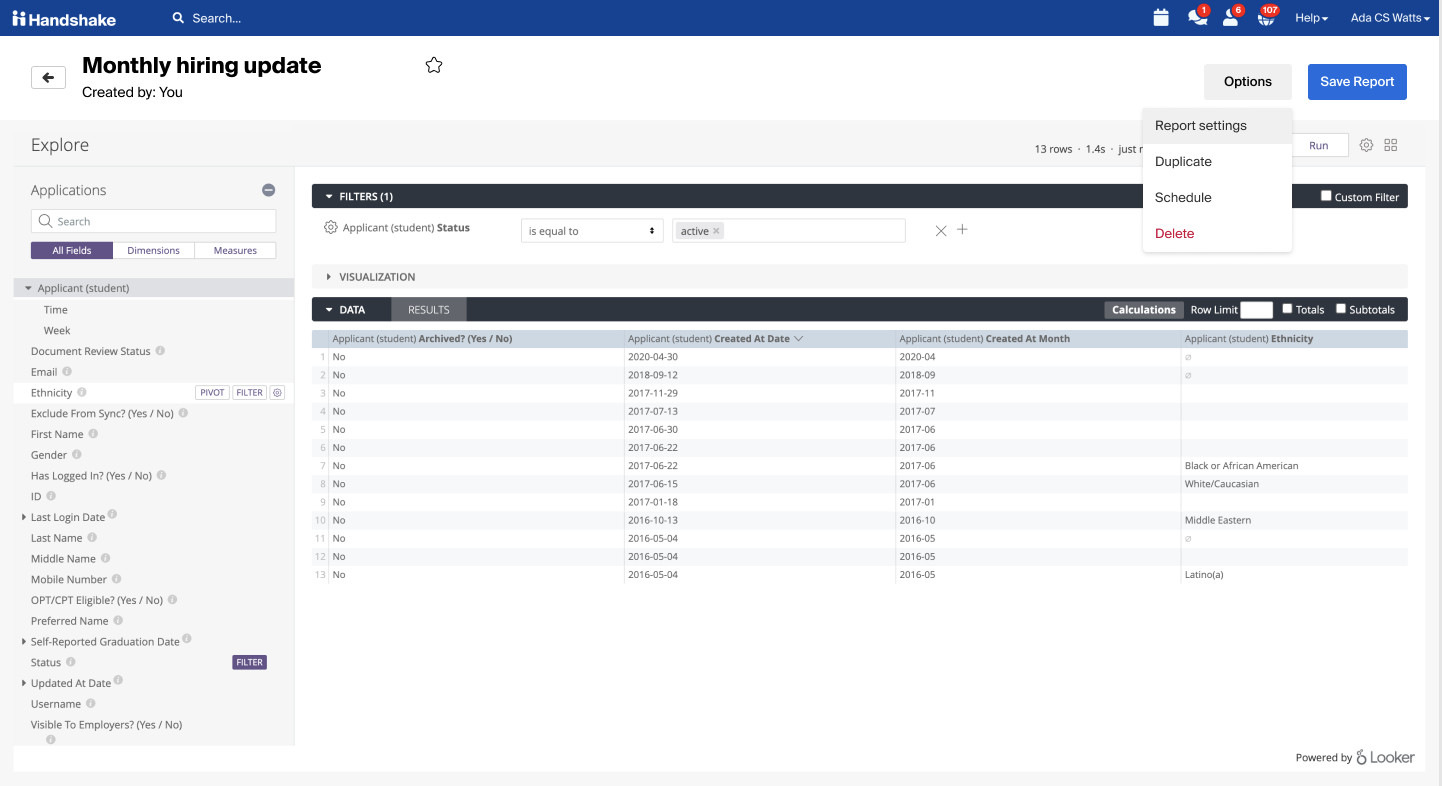Click the Save Report button

tap(1357, 82)
